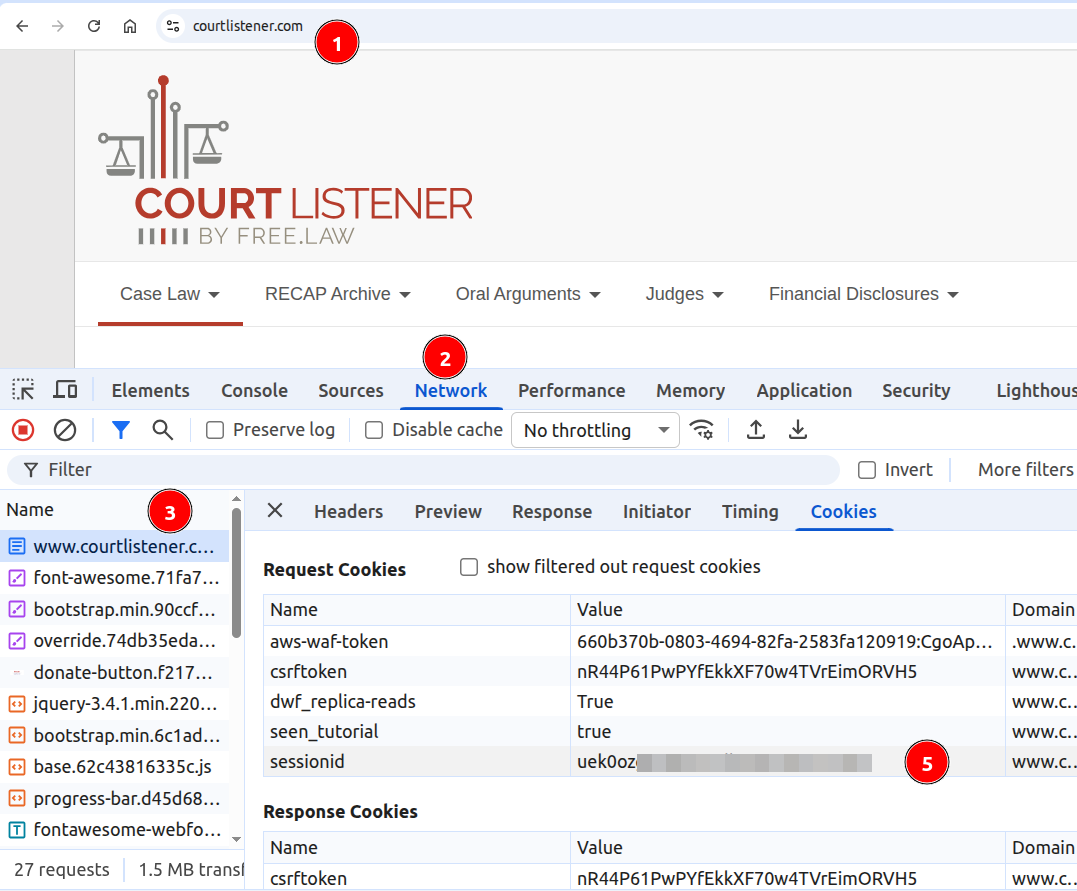Close the request details pane
This screenshot has height=891, width=1077.
pyautogui.click(x=275, y=510)
